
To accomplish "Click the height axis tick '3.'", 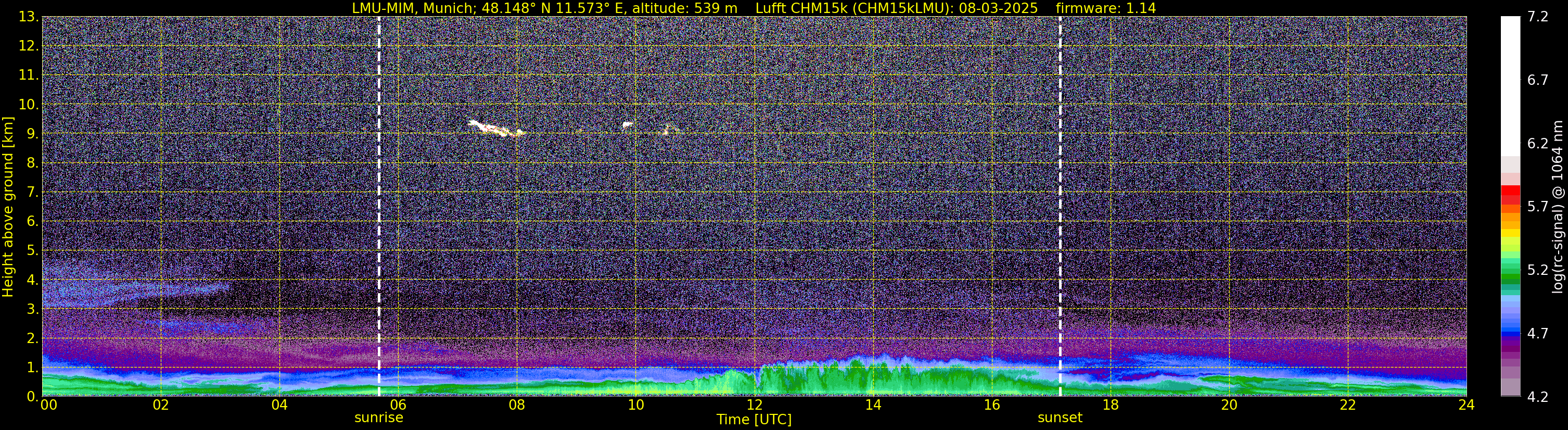I will [33, 309].
